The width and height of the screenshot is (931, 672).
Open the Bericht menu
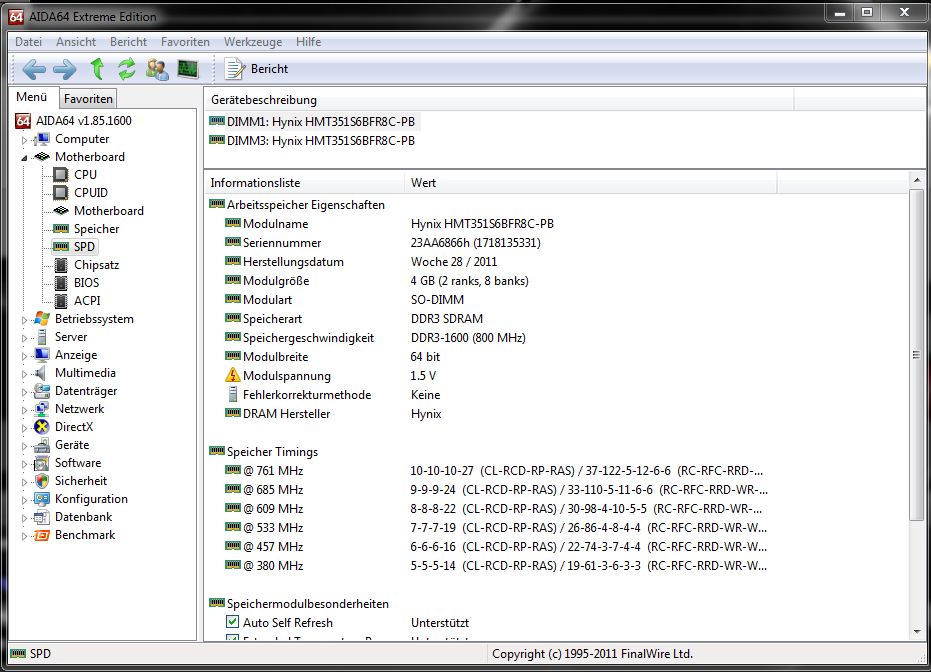(128, 42)
